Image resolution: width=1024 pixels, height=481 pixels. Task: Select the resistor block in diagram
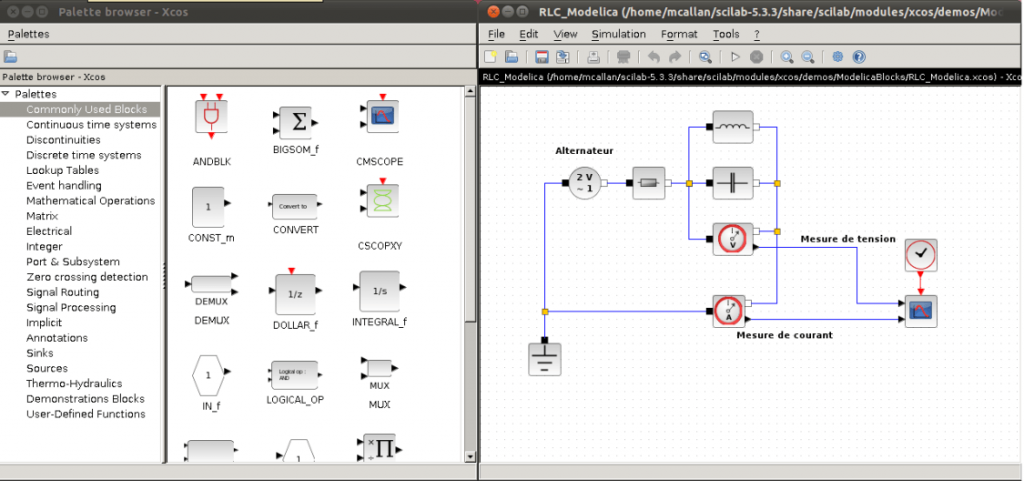(649, 183)
